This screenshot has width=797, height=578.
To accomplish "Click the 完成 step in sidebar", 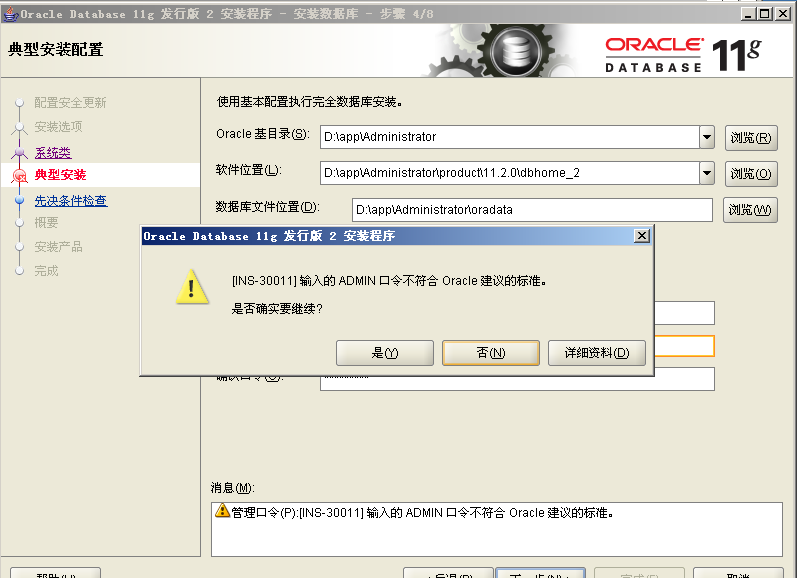I will 46,271.
